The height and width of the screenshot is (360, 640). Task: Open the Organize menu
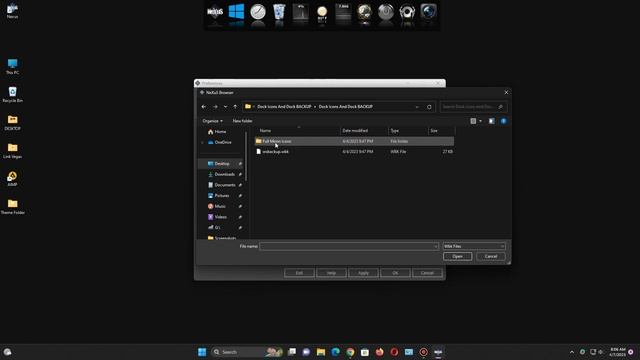coord(213,121)
